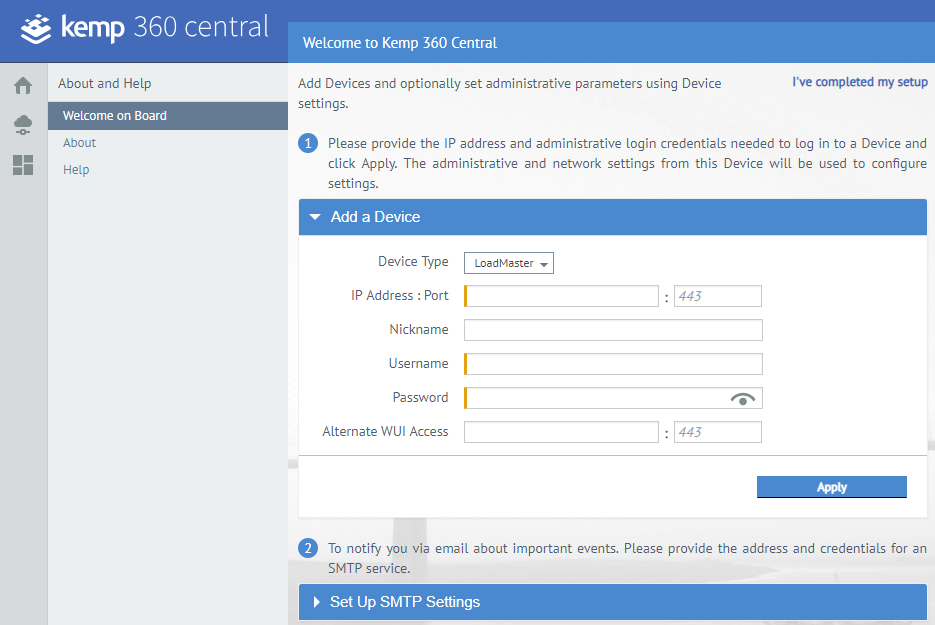Click the Welcome to Kemp 360 Central title
Screen dimensions: 935x625
click(x=400, y=43)
